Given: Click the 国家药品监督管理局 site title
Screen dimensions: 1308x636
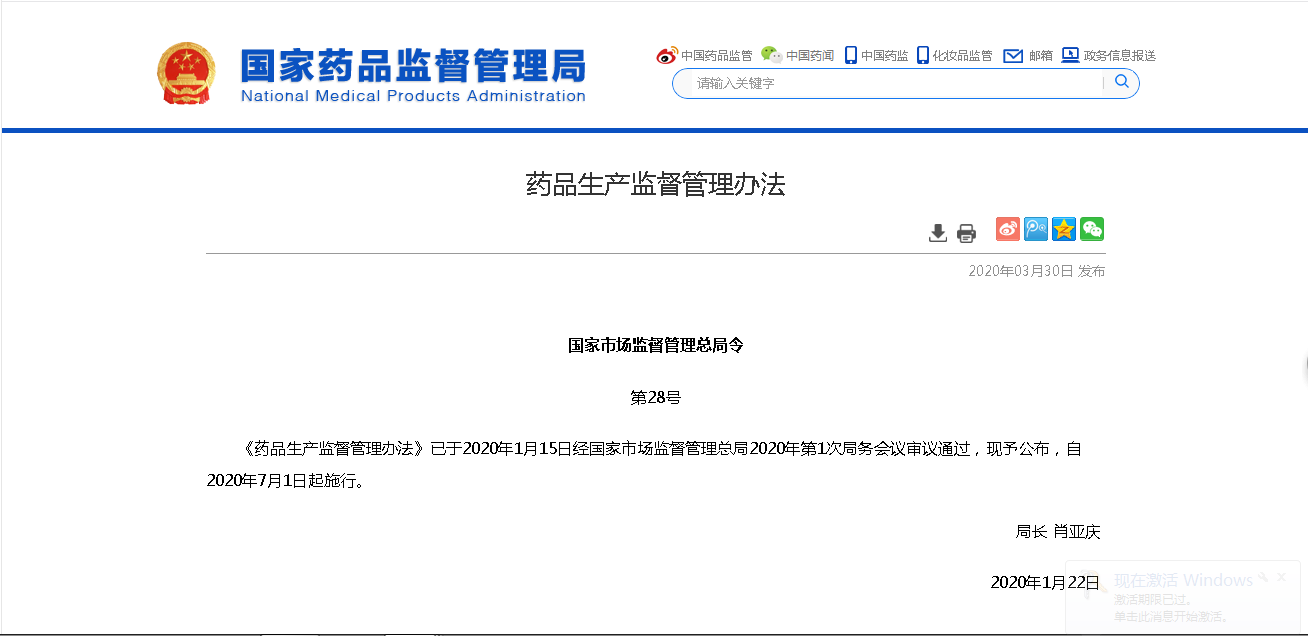Looking at the screenshot, I should [x=412, y=66].
